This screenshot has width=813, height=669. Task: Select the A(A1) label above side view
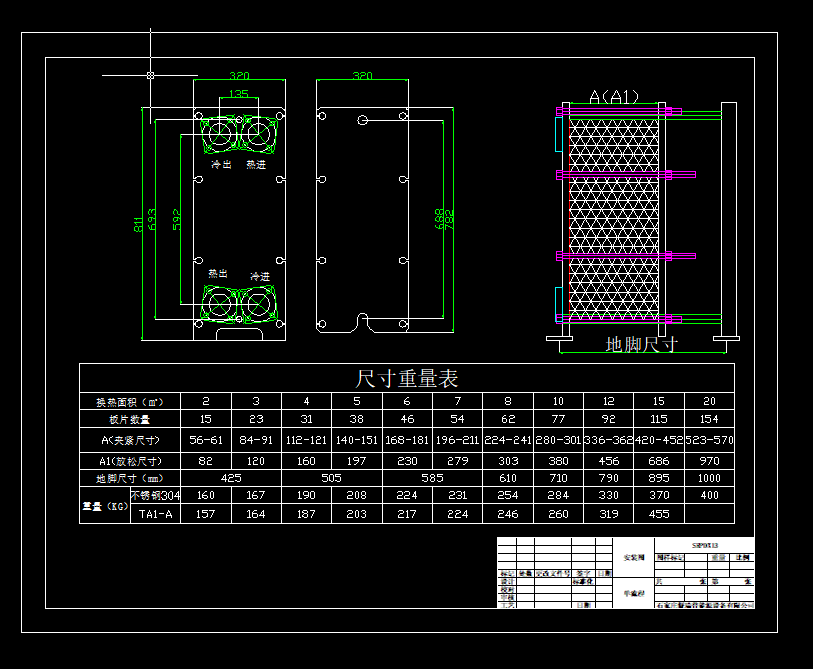tap(613, 97)
